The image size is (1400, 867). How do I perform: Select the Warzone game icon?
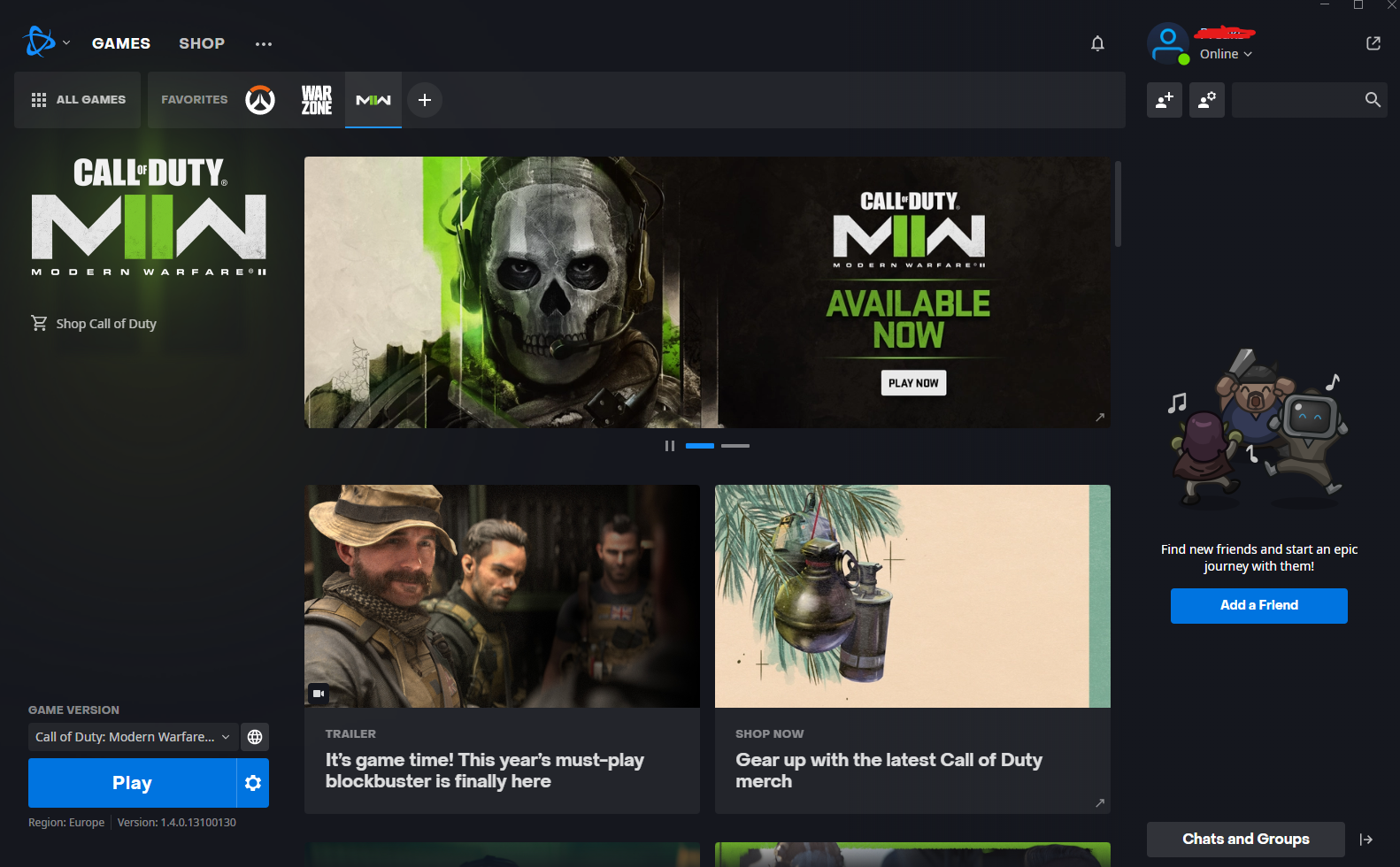(317, 100)
